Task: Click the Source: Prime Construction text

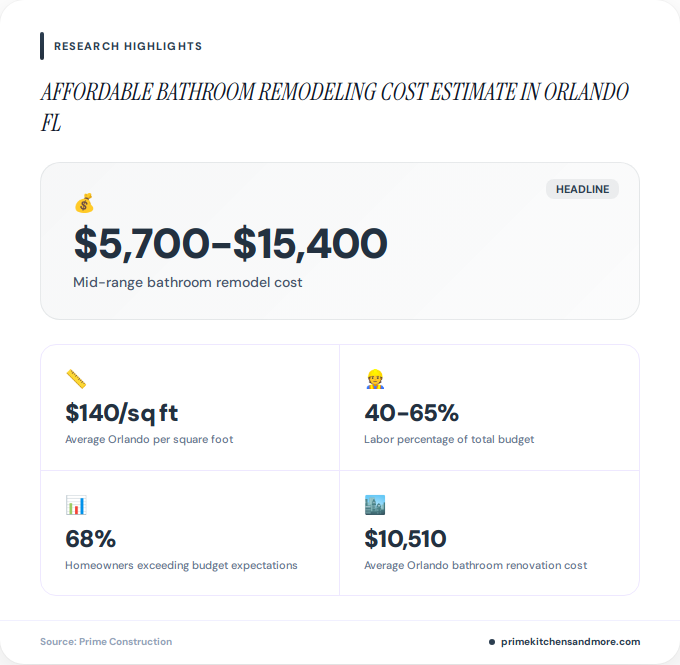Action: [106, 642]
